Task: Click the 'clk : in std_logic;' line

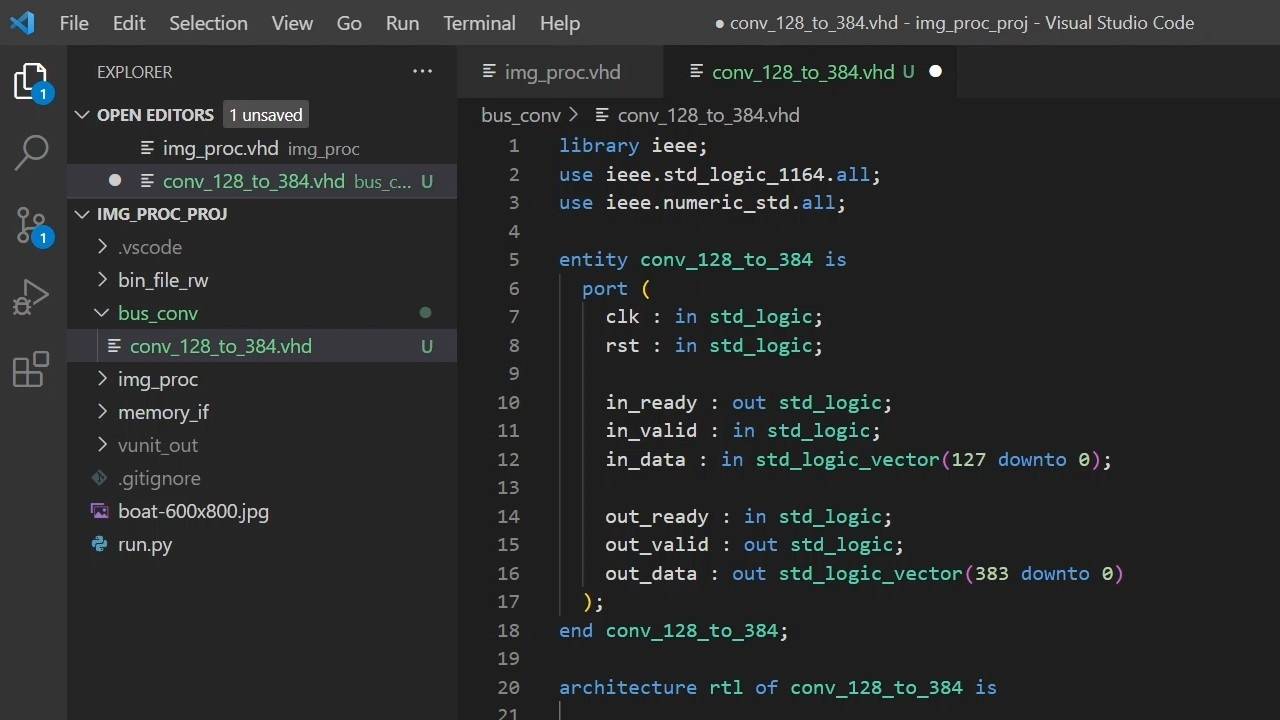Action: tap(714, 317)
